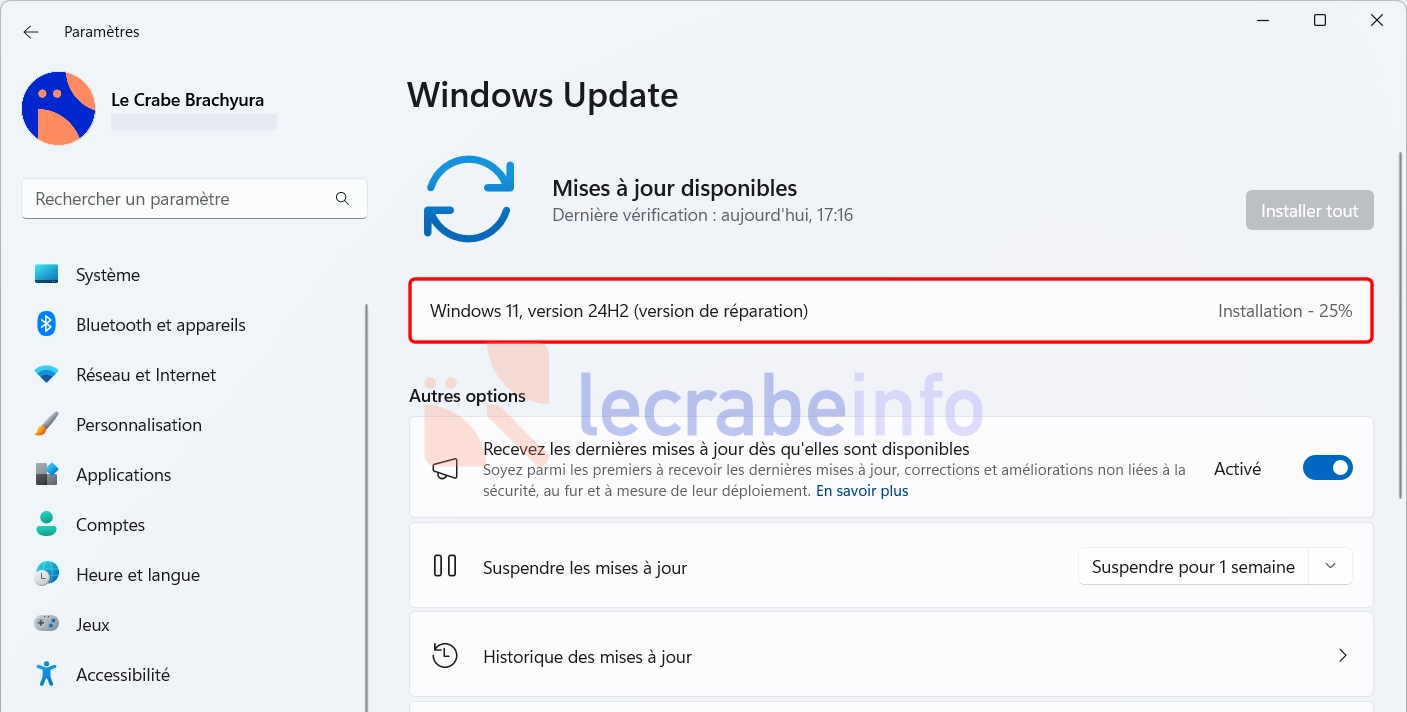This screenshot has height=712, width=1407.
Task: Click the search magnifier icon
Action: [x=342, y=199]
